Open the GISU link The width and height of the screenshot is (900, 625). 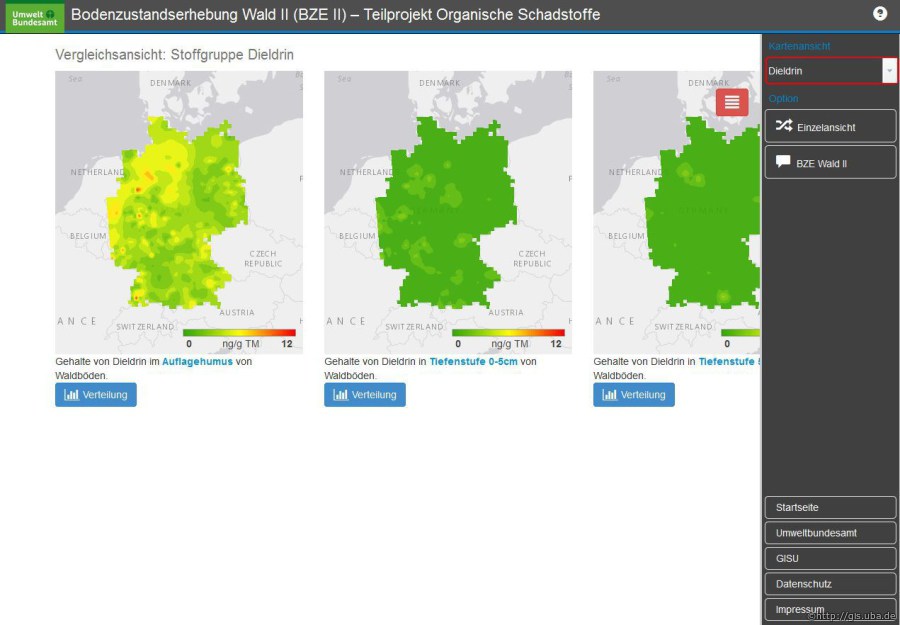(830, 558)
